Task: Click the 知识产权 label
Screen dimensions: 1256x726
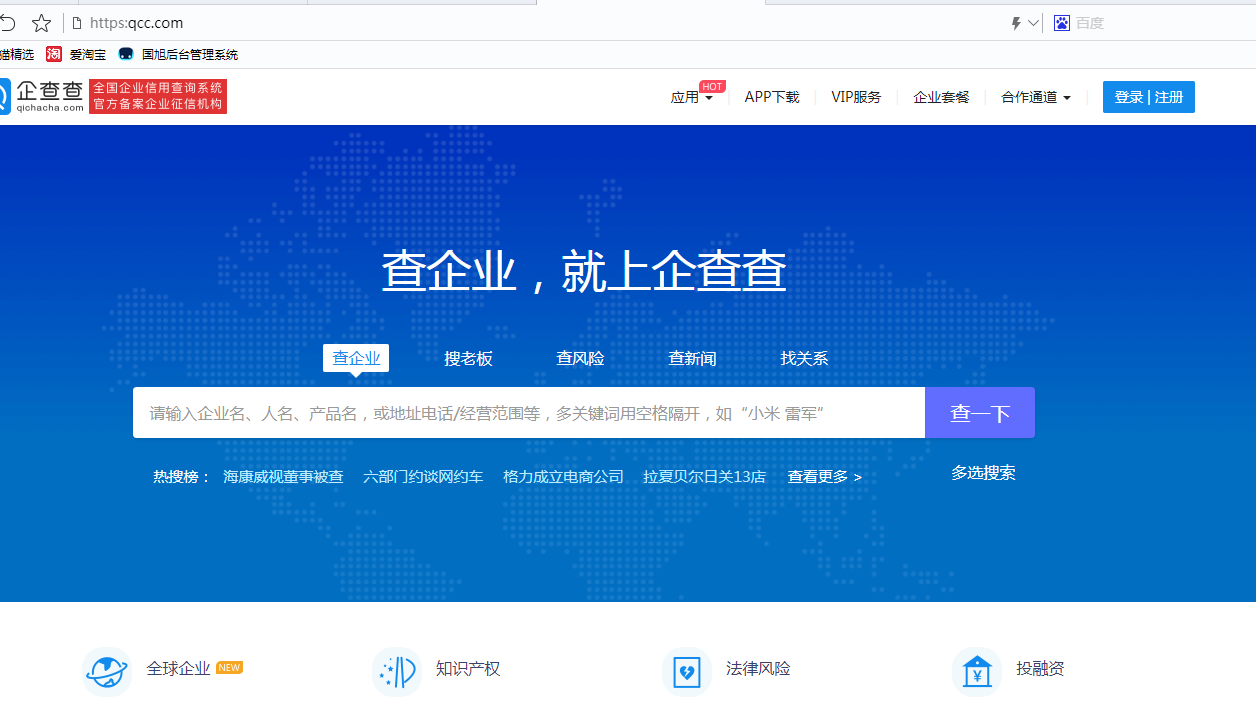Action: click(x=468, y=669)
